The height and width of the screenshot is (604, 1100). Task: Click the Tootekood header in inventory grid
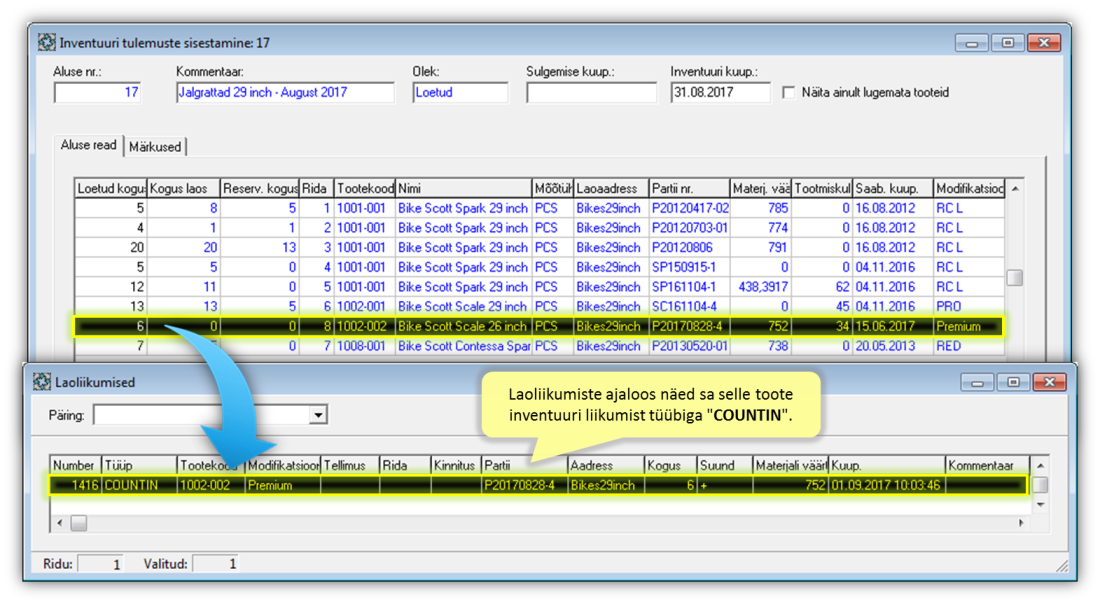(365, 189)
